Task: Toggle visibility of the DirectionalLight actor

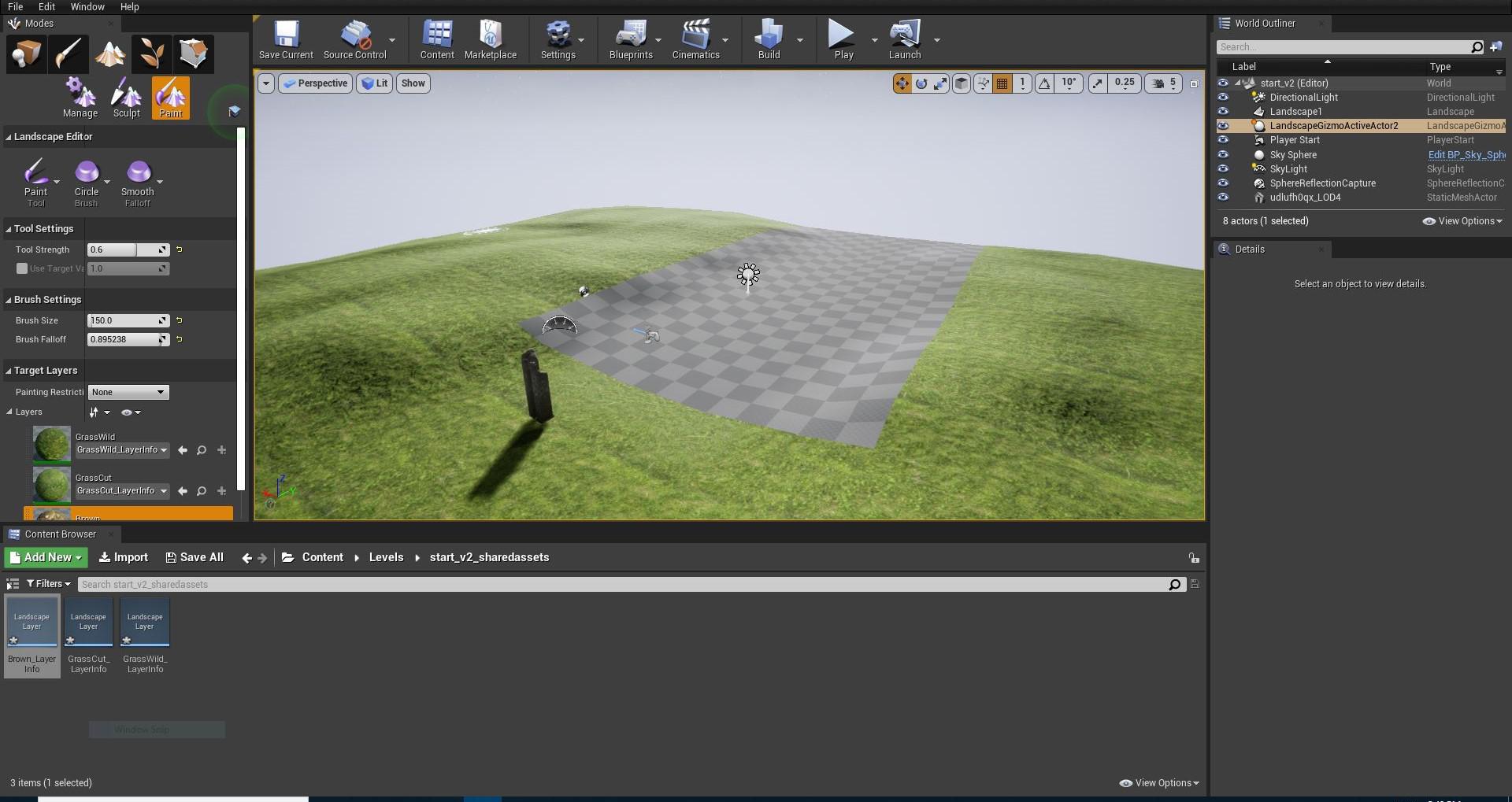Action: pos(1223,97)
